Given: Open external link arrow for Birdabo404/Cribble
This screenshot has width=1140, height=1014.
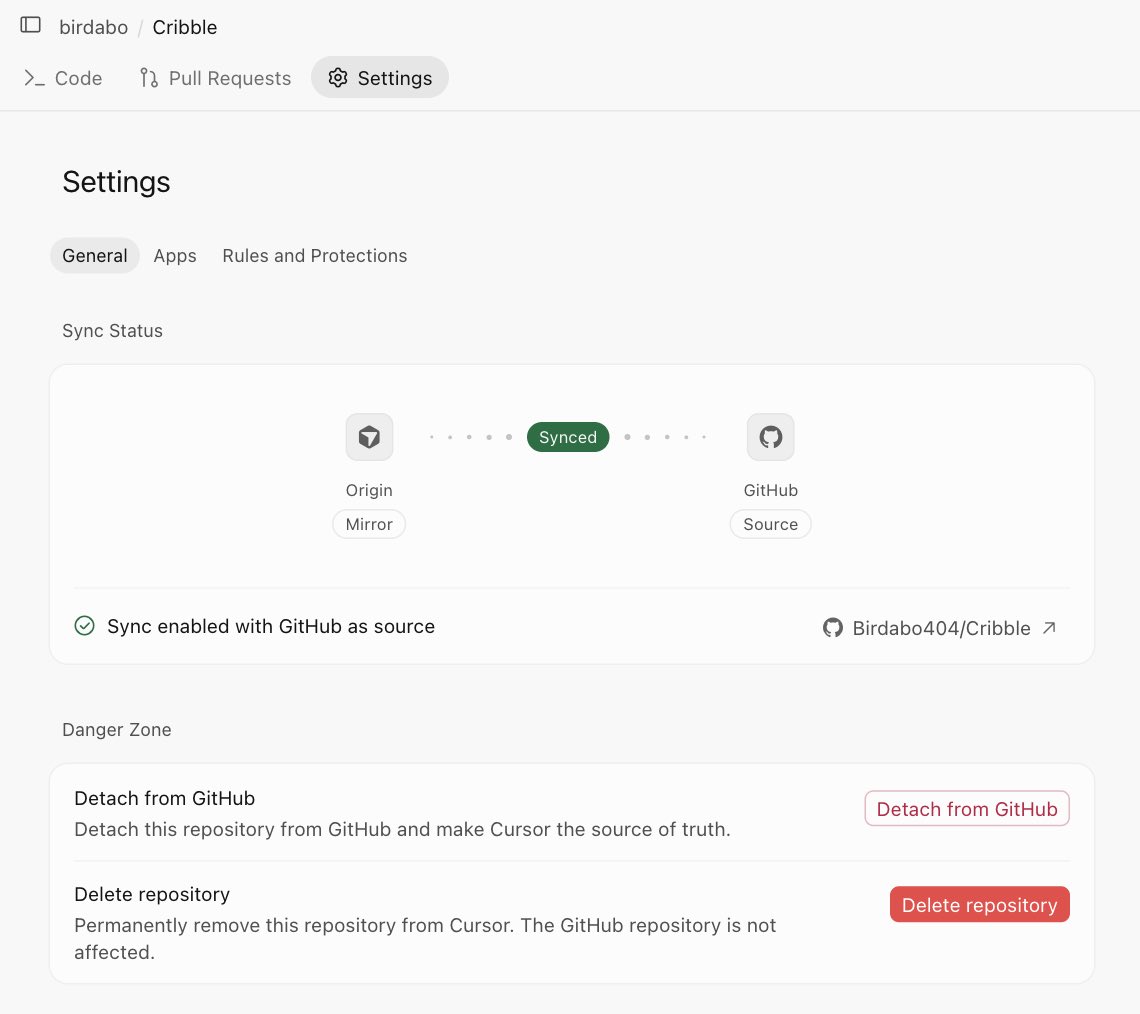Looking at the screenshot, I should coord(1049,627).
